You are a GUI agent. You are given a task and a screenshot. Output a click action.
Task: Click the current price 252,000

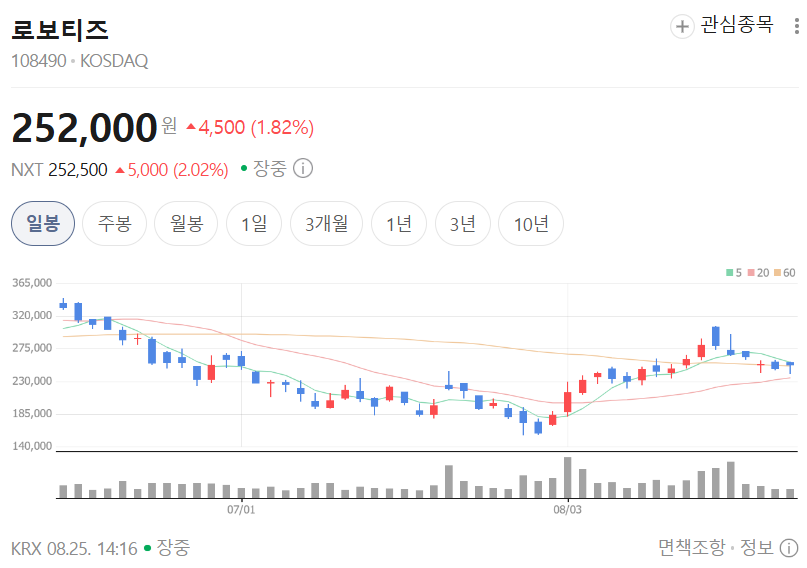(x=84, y=128)
